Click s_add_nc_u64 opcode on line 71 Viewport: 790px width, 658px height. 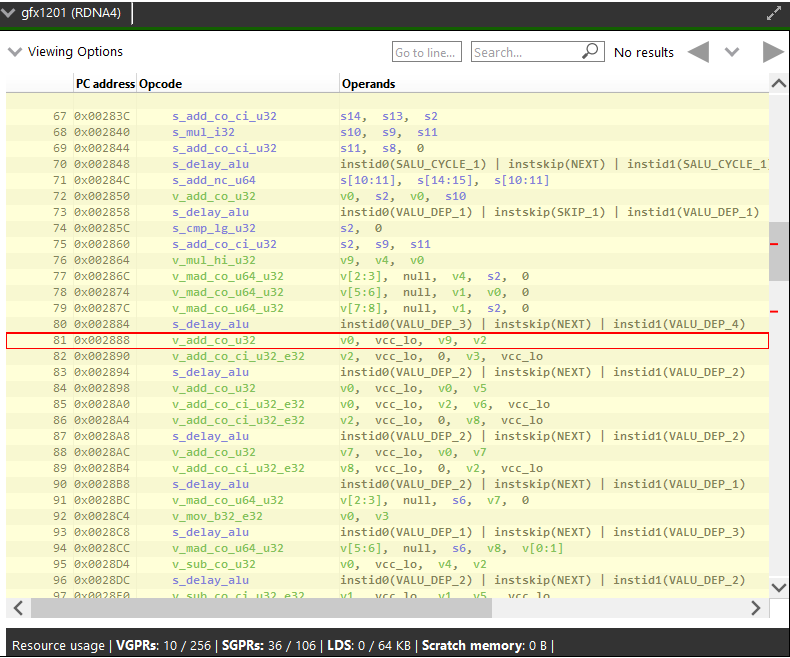click(213, 180)
